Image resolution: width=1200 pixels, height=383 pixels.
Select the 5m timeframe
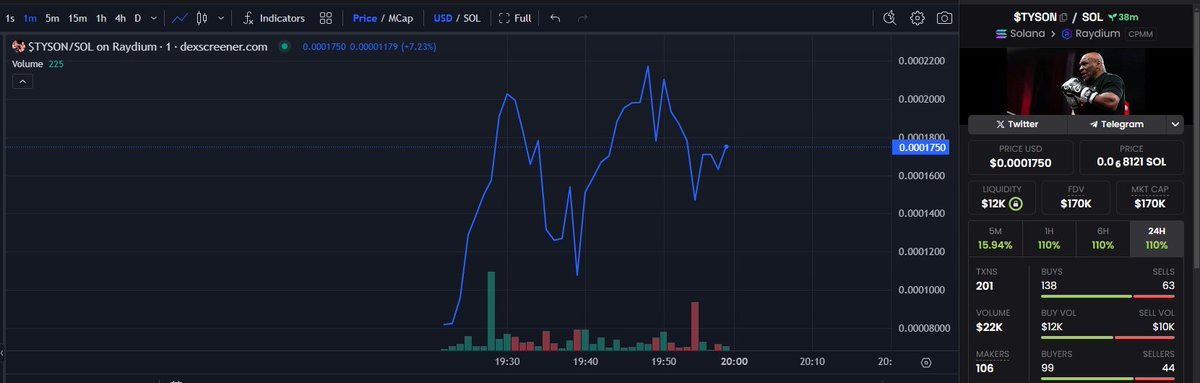pos(52,18)
